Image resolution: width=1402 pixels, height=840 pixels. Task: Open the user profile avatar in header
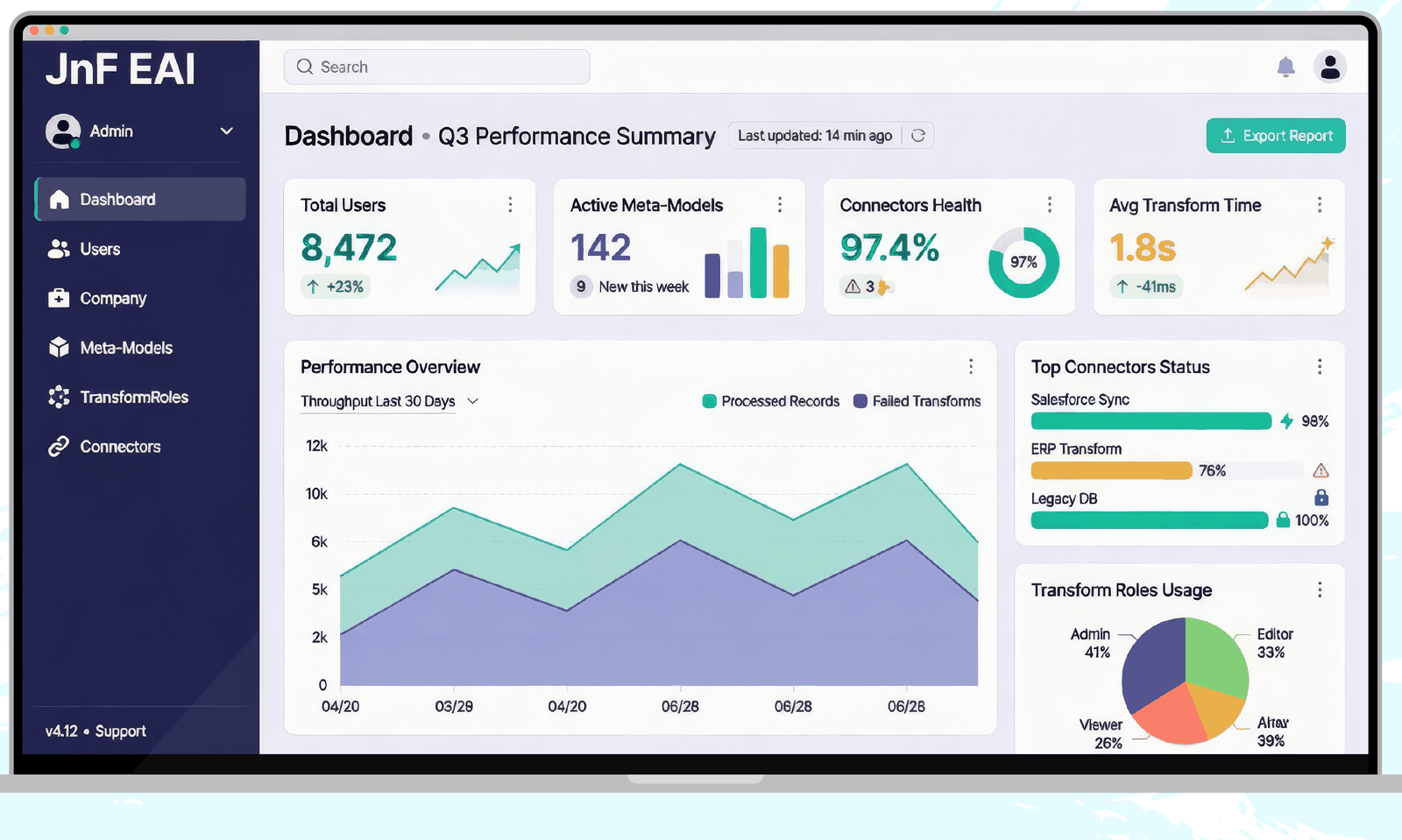(x=1329, y=67)
